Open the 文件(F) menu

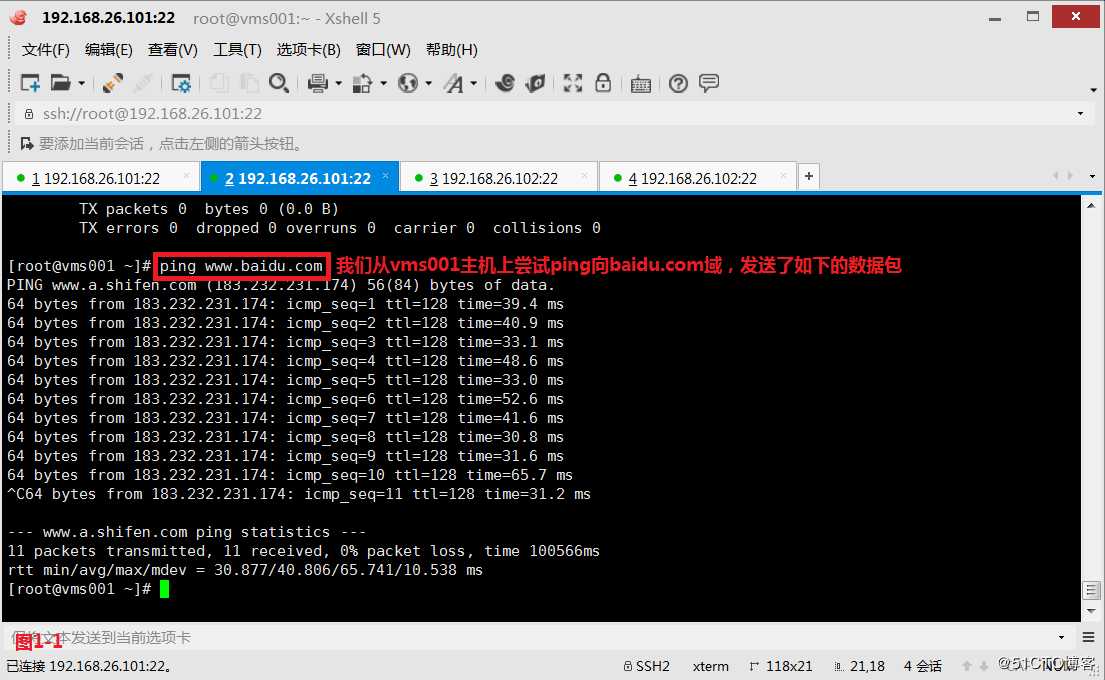[46, 49]
